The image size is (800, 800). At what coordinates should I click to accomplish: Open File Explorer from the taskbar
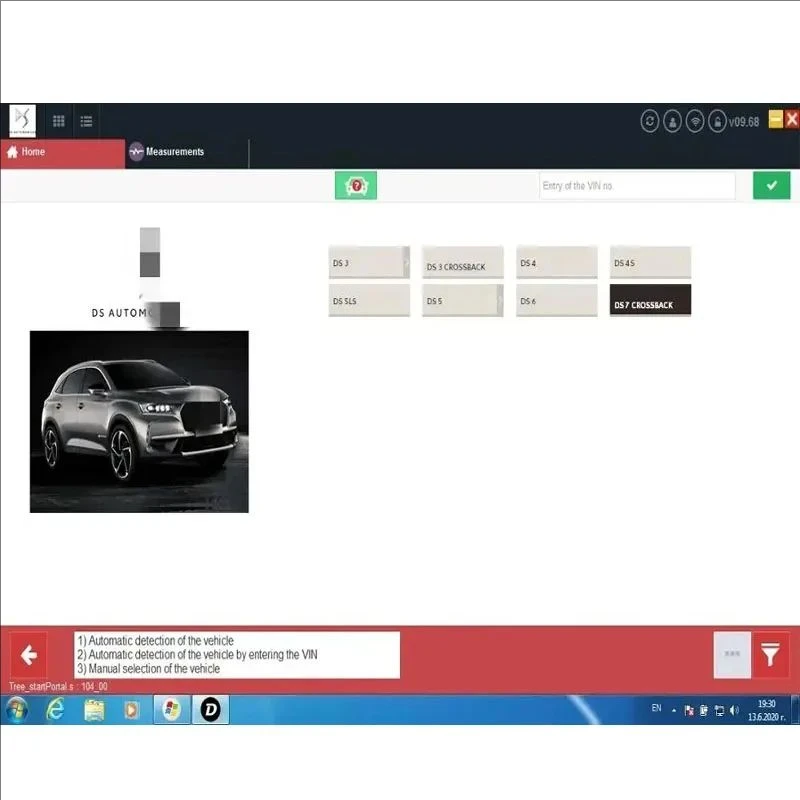(x=94, y=710)
